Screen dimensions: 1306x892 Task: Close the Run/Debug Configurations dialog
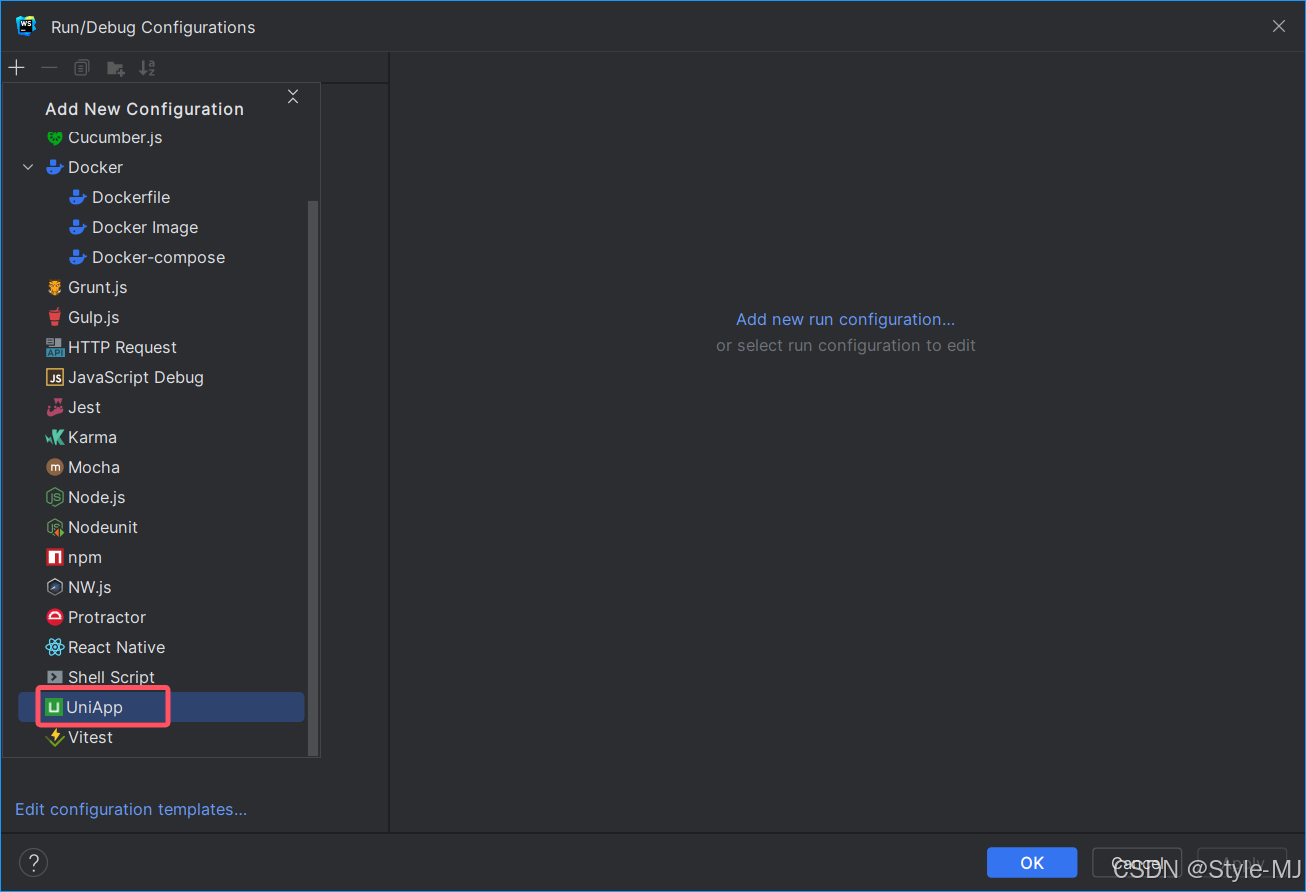tap(1279, 26)
